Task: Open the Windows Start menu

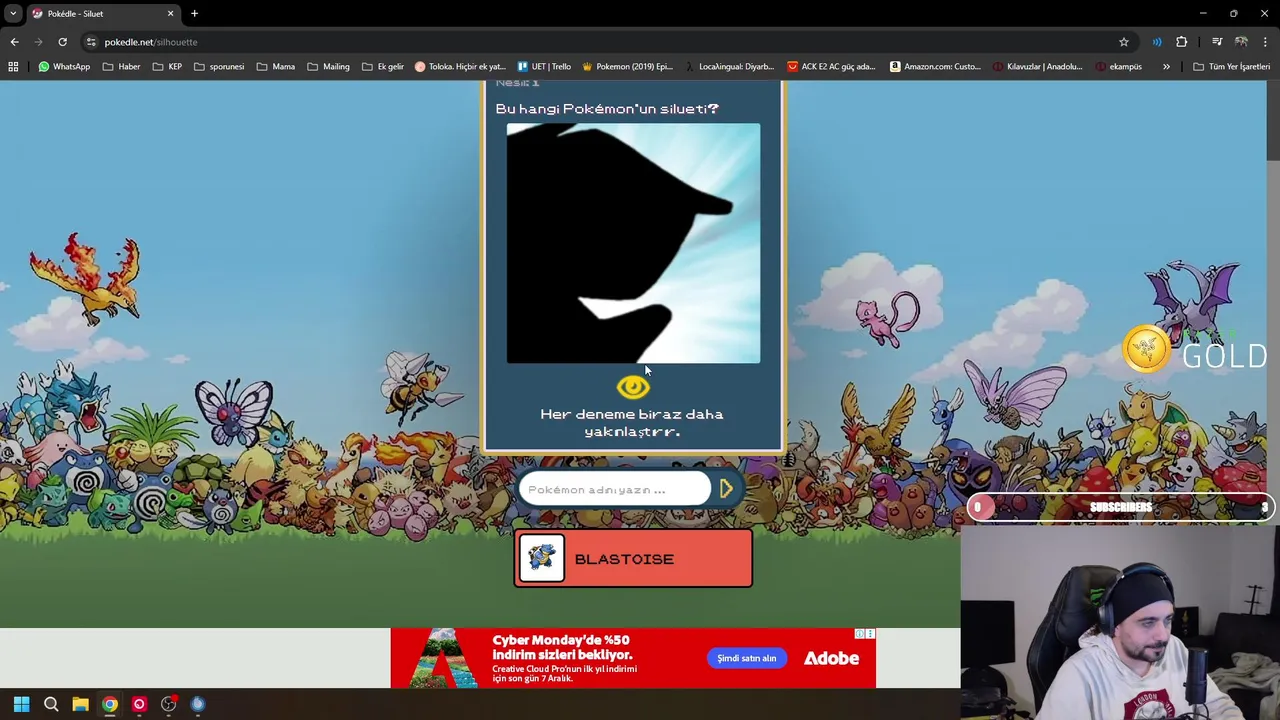Action: (22, 704)
